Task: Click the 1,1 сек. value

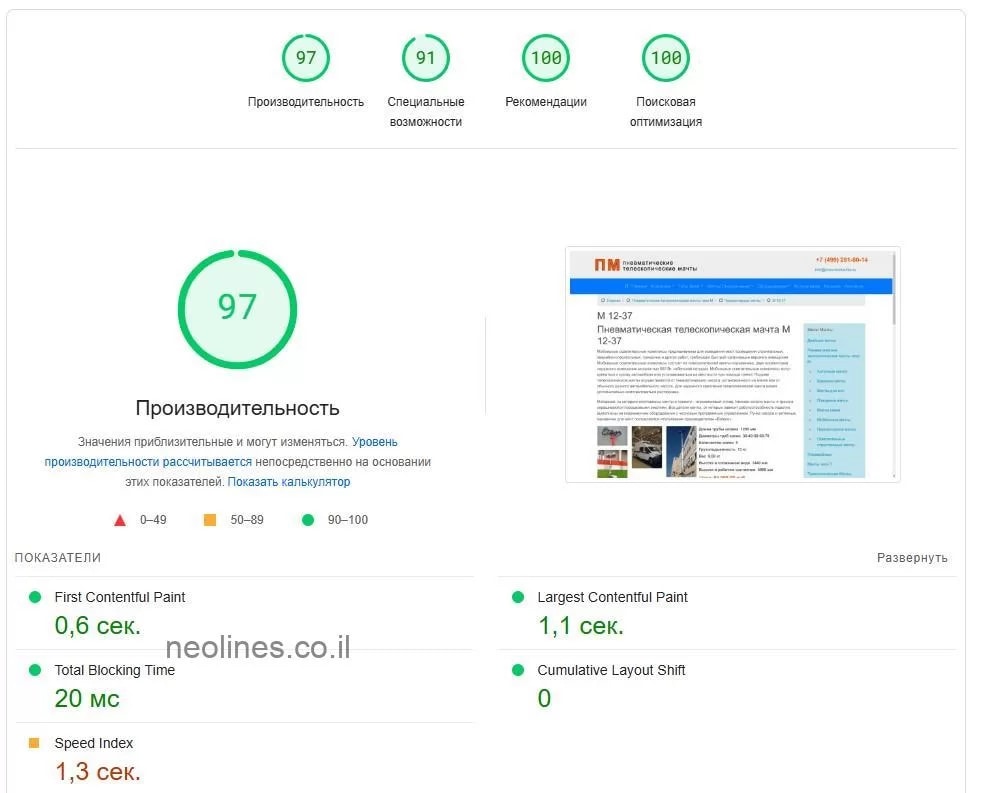Action: point(580,626)
